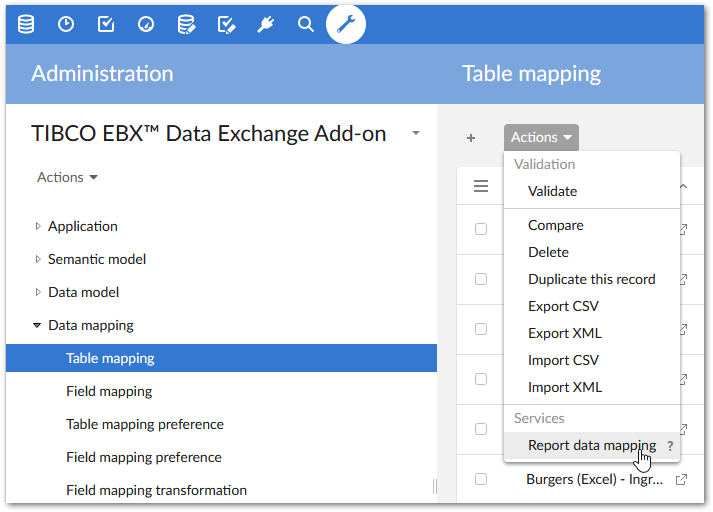Tick the first row checkbox in the table
Viewport: 713px width, 512px height.
pos(481,229)
